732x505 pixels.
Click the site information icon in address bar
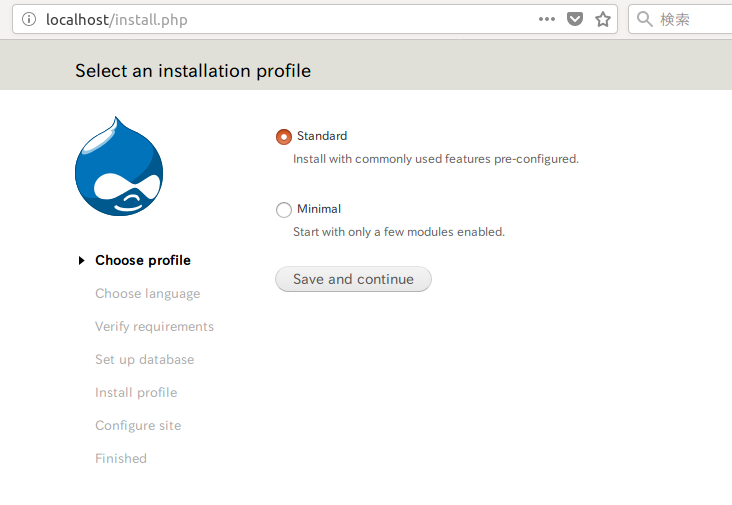pos(29,19)
